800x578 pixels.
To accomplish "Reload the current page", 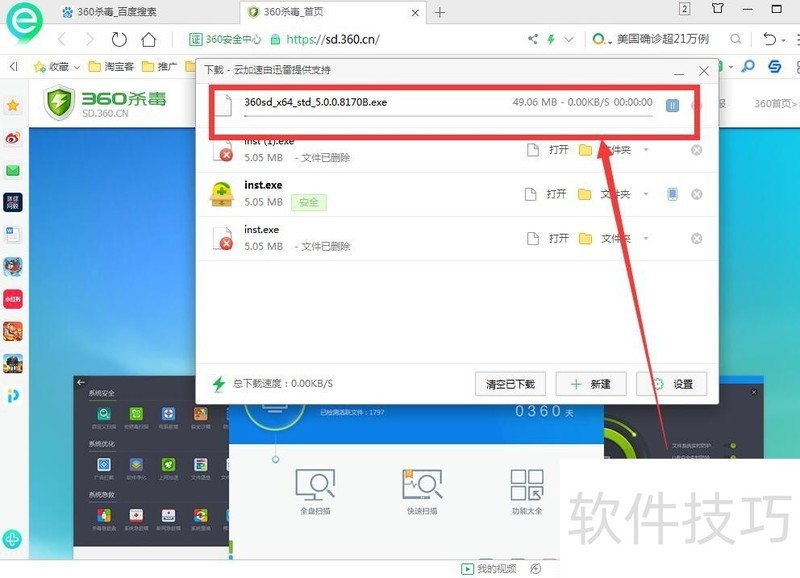I will click(x=119, y=39).
